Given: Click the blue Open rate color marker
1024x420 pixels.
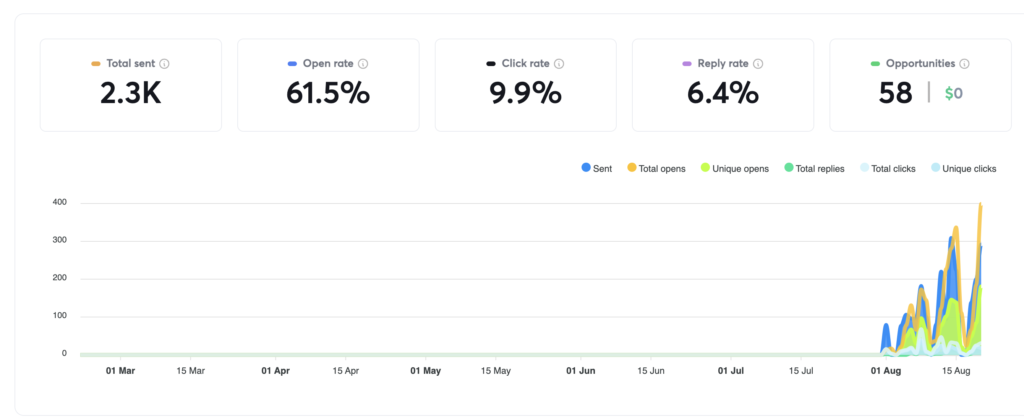Looking at the screenshot, I should tap(293, 64).
